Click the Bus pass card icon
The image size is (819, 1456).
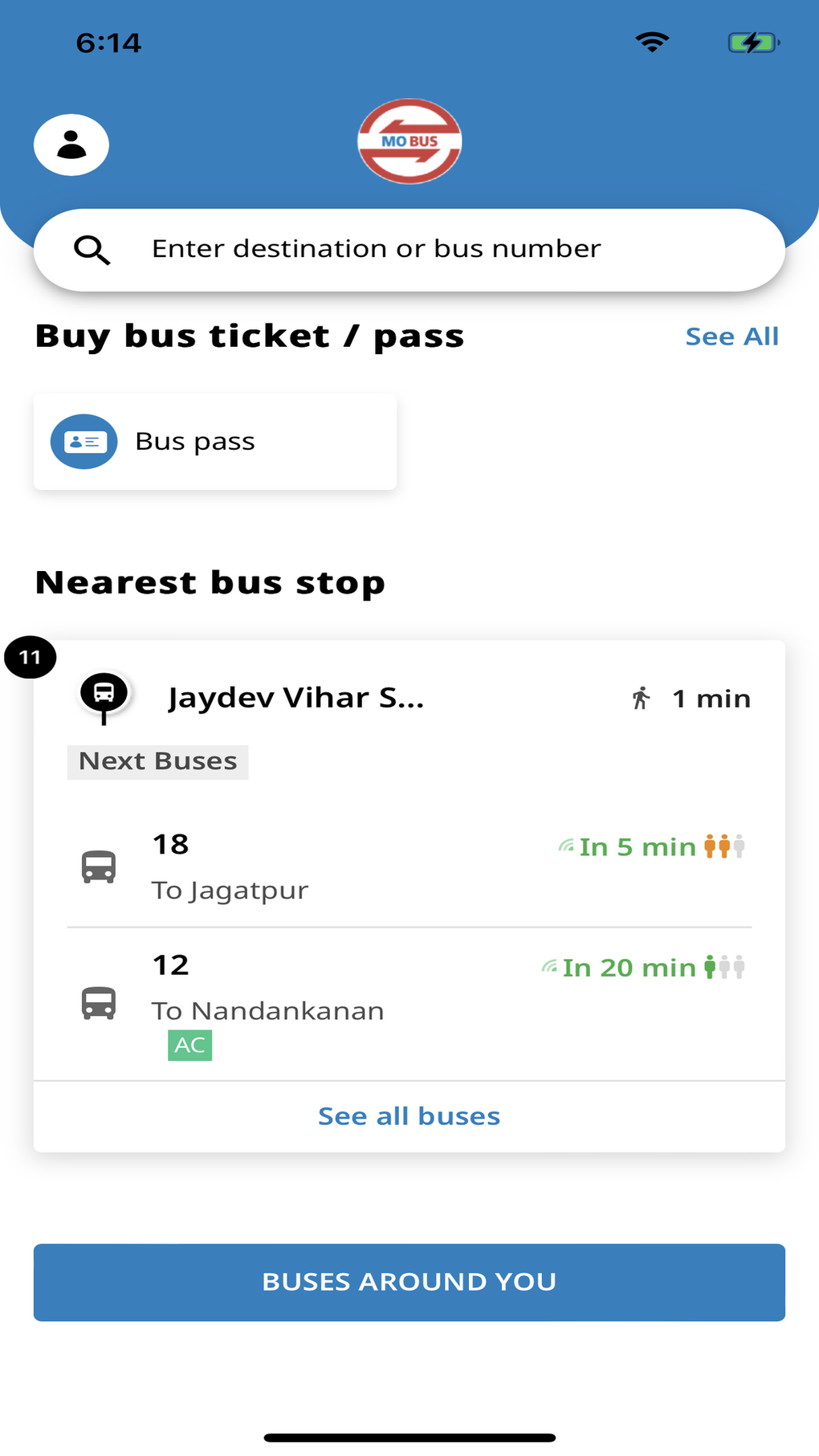[x=84, y=442]
